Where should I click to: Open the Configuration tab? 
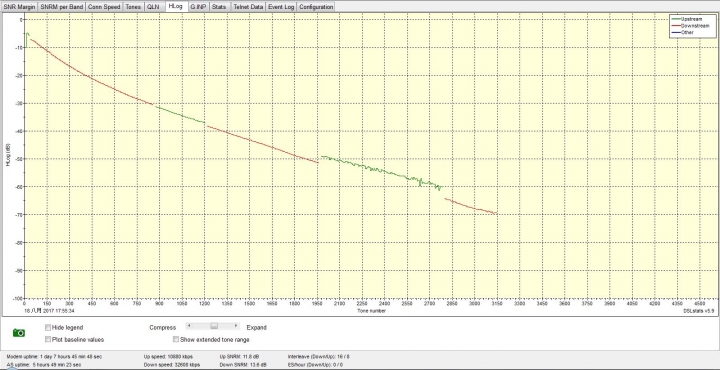[316, 7]
